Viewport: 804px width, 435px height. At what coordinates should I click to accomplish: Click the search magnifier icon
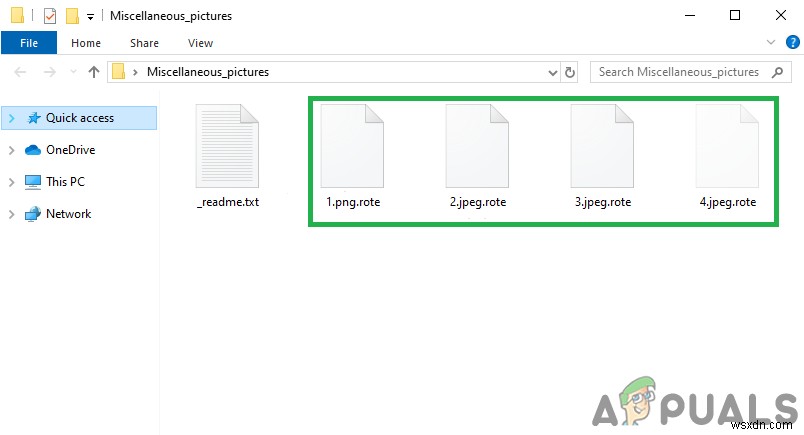777,72
